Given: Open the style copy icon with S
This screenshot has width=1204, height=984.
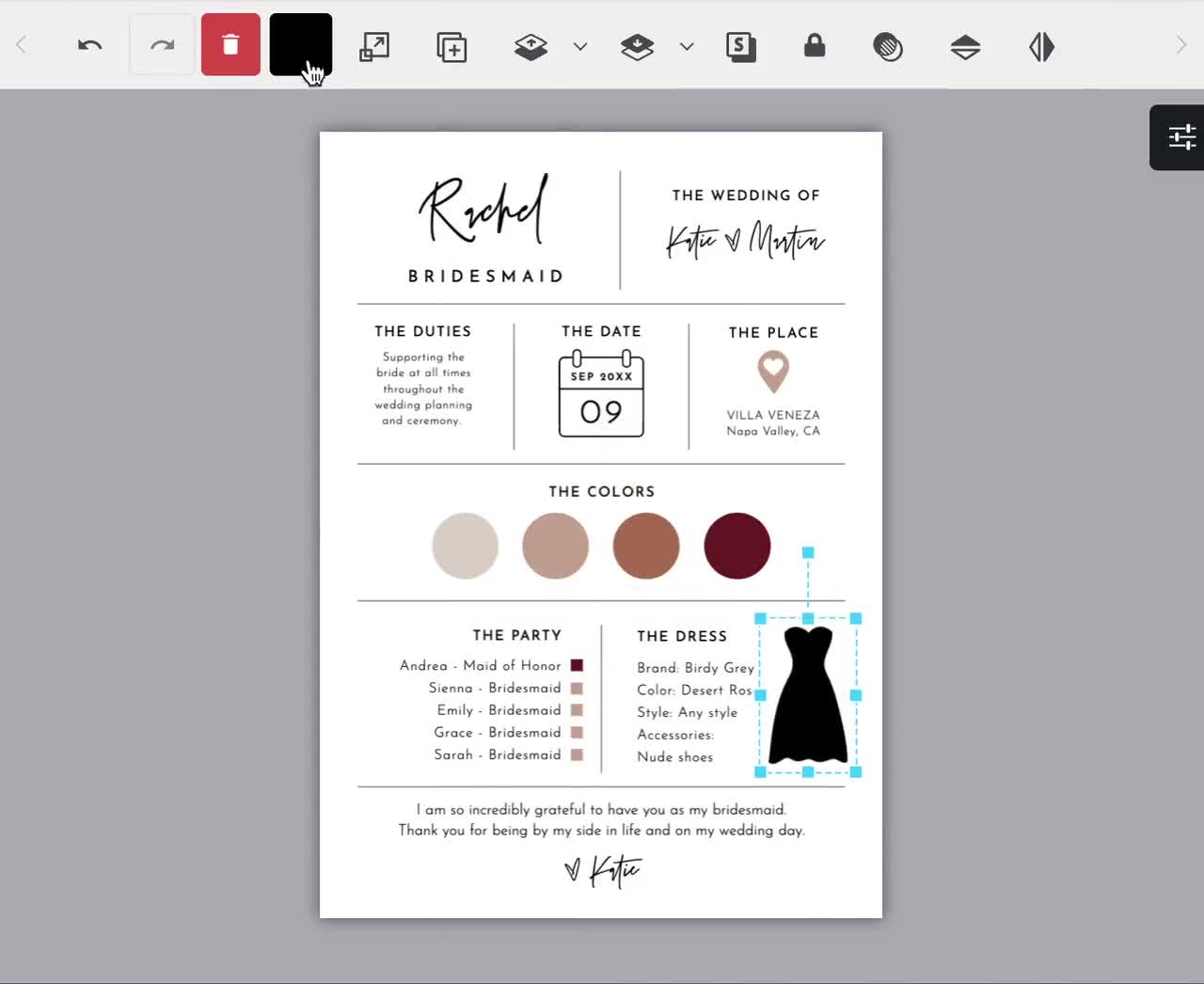Looking at the screenshot, I should click(741, 47).
